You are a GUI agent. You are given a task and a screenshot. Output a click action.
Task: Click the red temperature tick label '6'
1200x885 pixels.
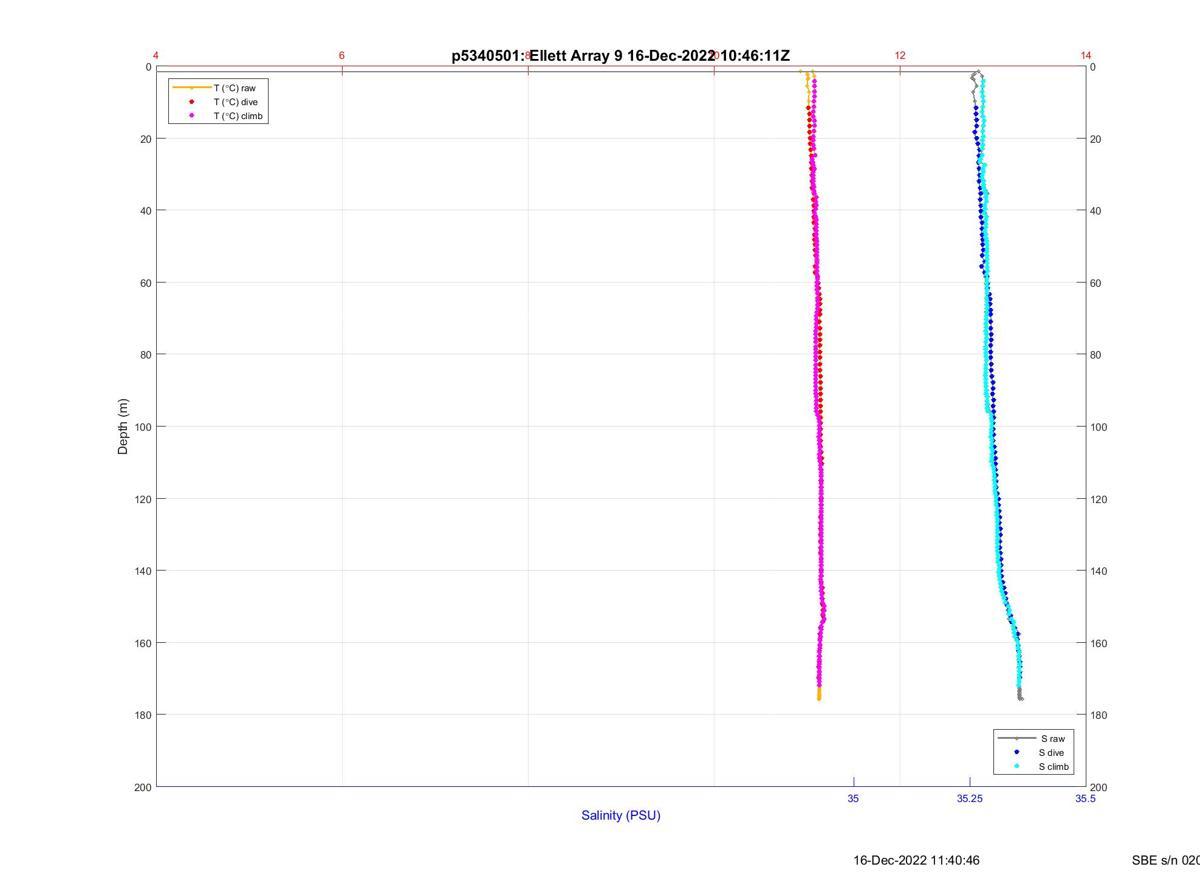coord(342,55)
